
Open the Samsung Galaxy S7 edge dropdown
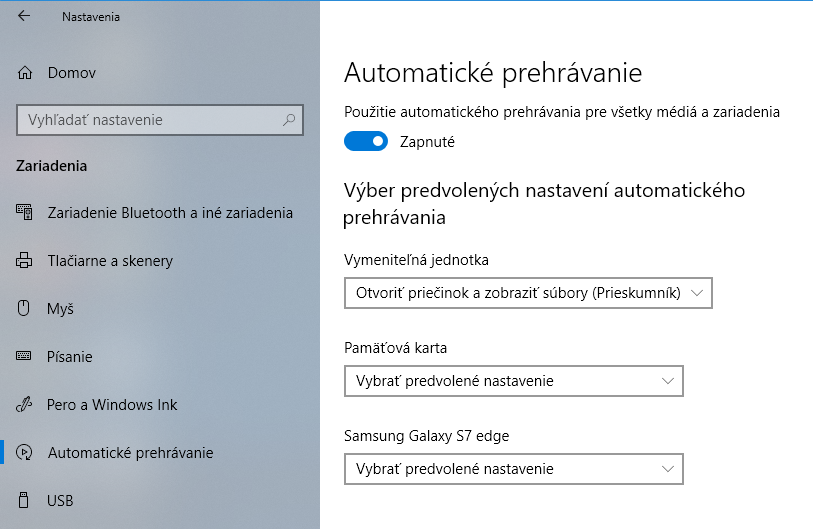(513, 469)
